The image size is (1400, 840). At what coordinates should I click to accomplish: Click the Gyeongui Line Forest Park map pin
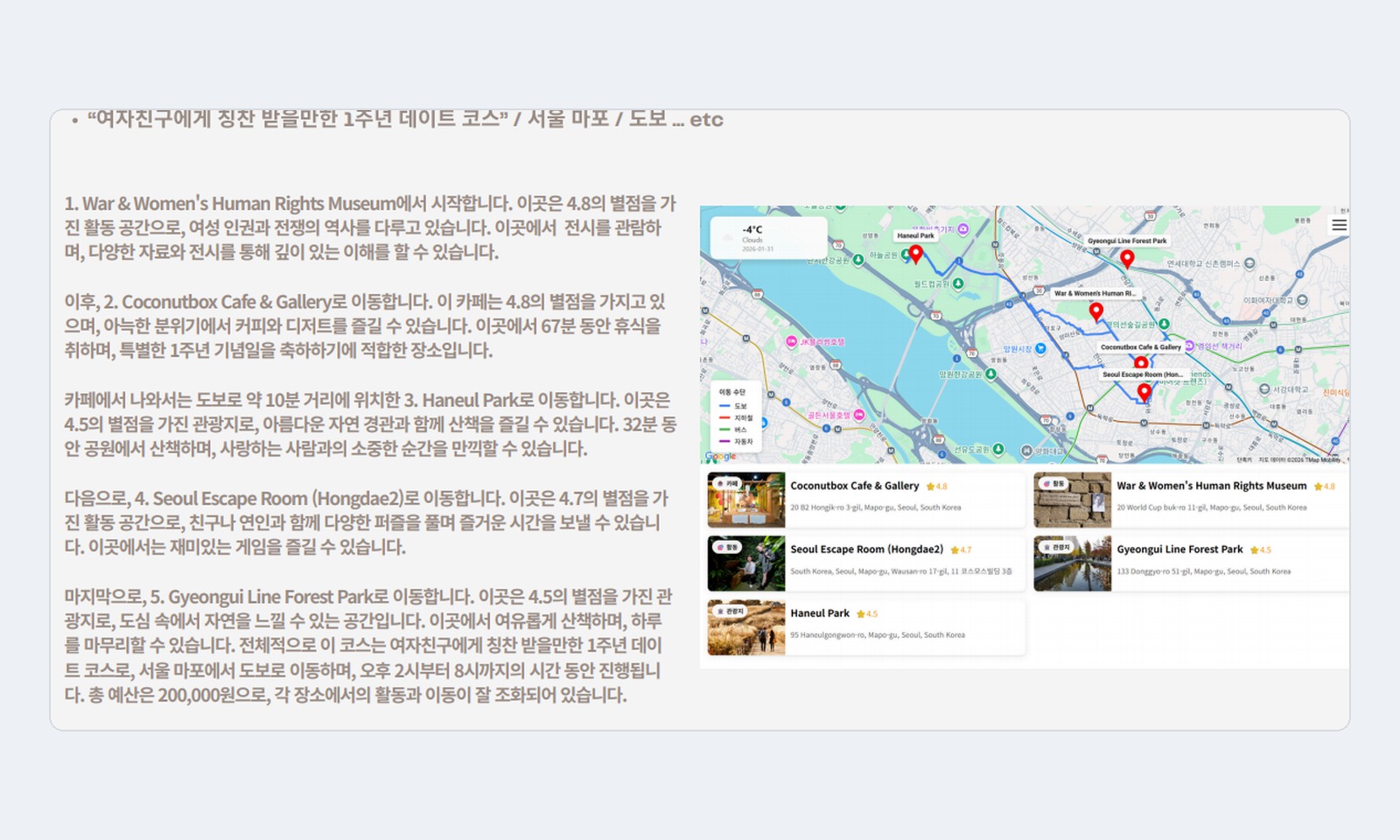(x=1127, y=259)
